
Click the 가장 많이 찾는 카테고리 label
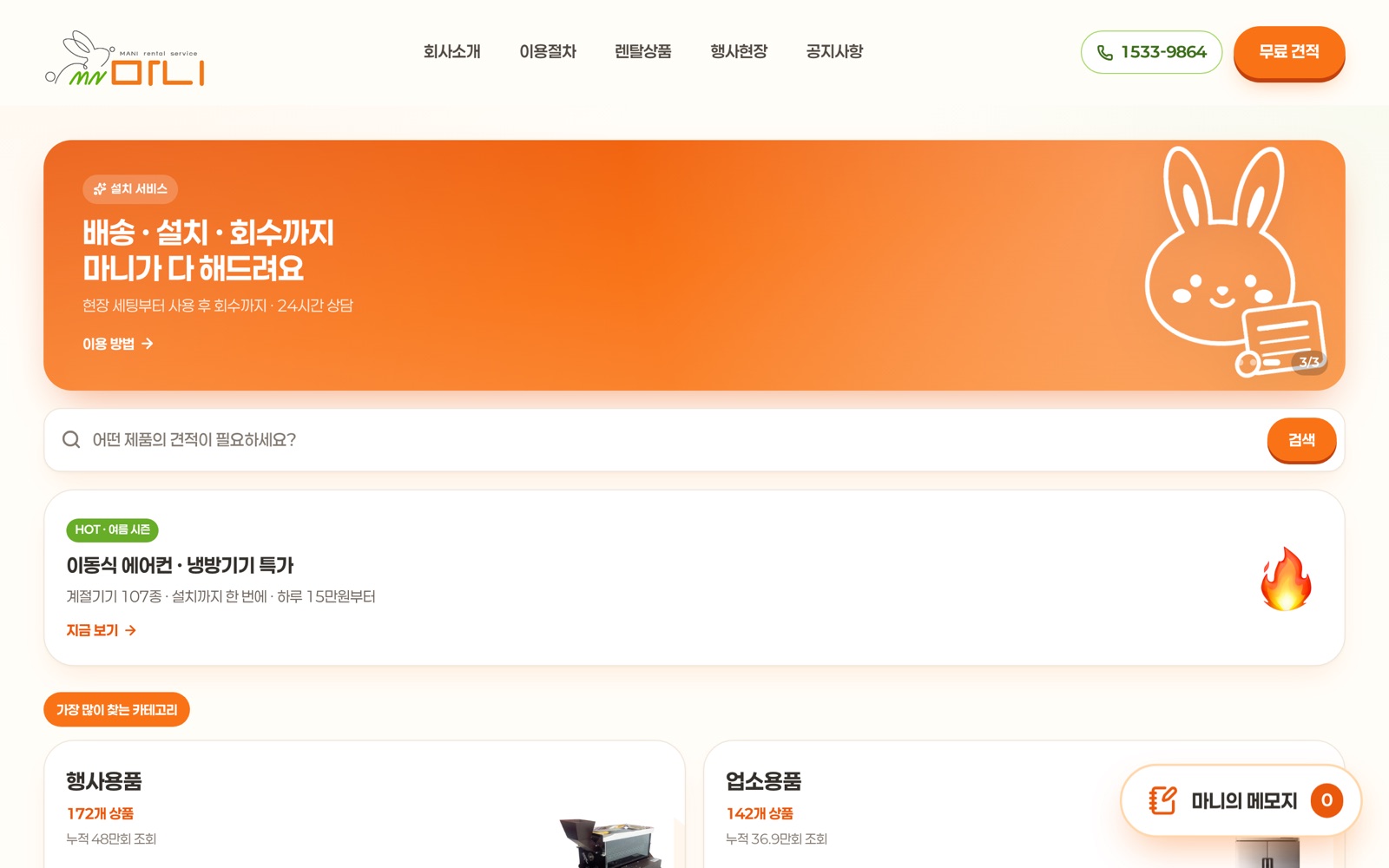pos(116,709)
